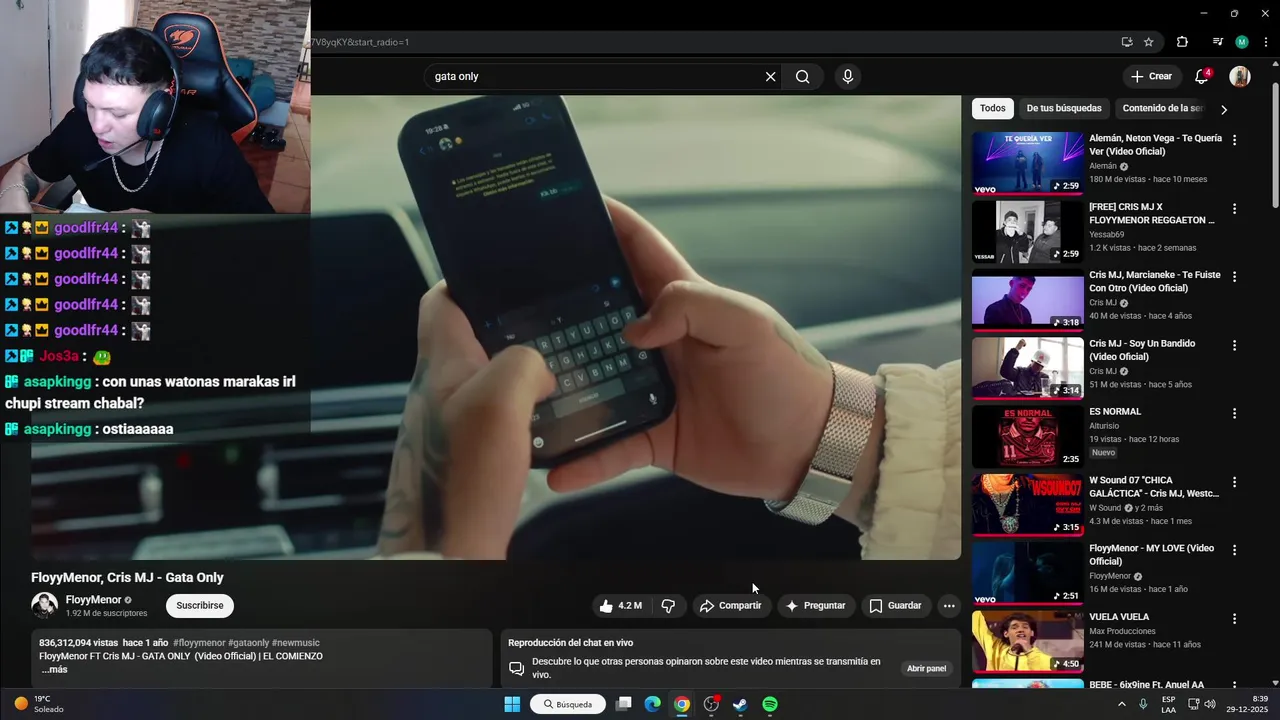Image resolution: width=1280 pixels, height=720 pixels.
Task: Launch Microsoft Edge from taskbar
Action: point(652,704)
